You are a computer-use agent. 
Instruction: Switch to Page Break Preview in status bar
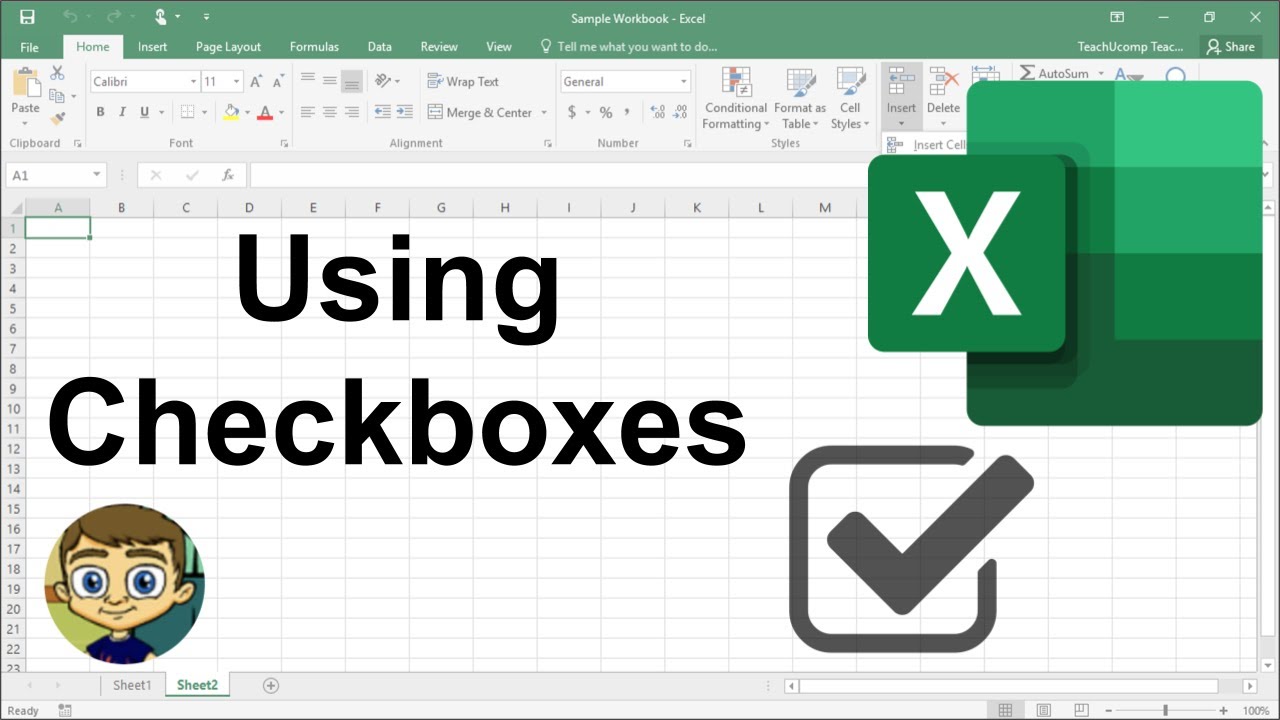pos(1080,710)
